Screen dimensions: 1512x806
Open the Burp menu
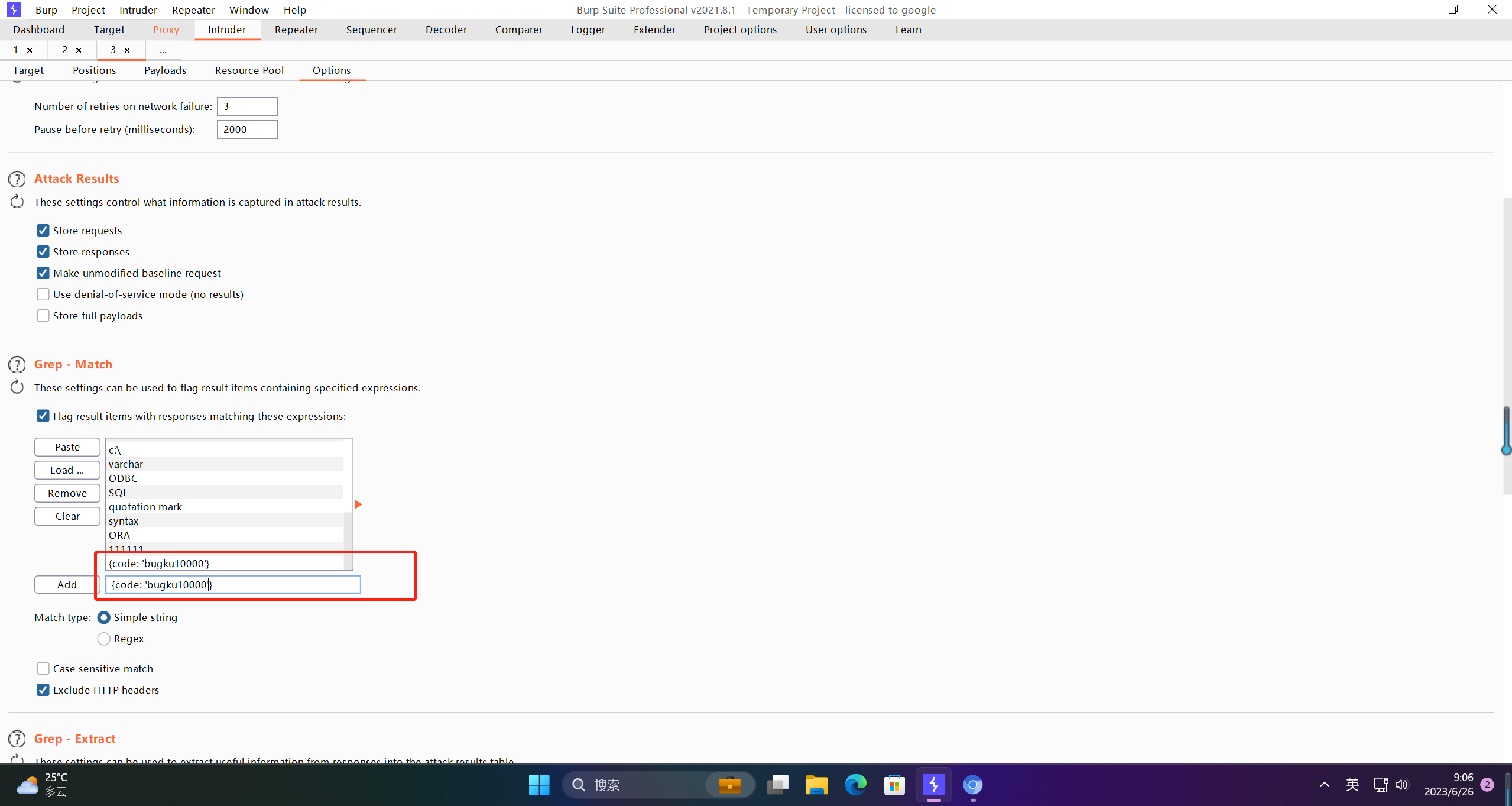[46, 10]
